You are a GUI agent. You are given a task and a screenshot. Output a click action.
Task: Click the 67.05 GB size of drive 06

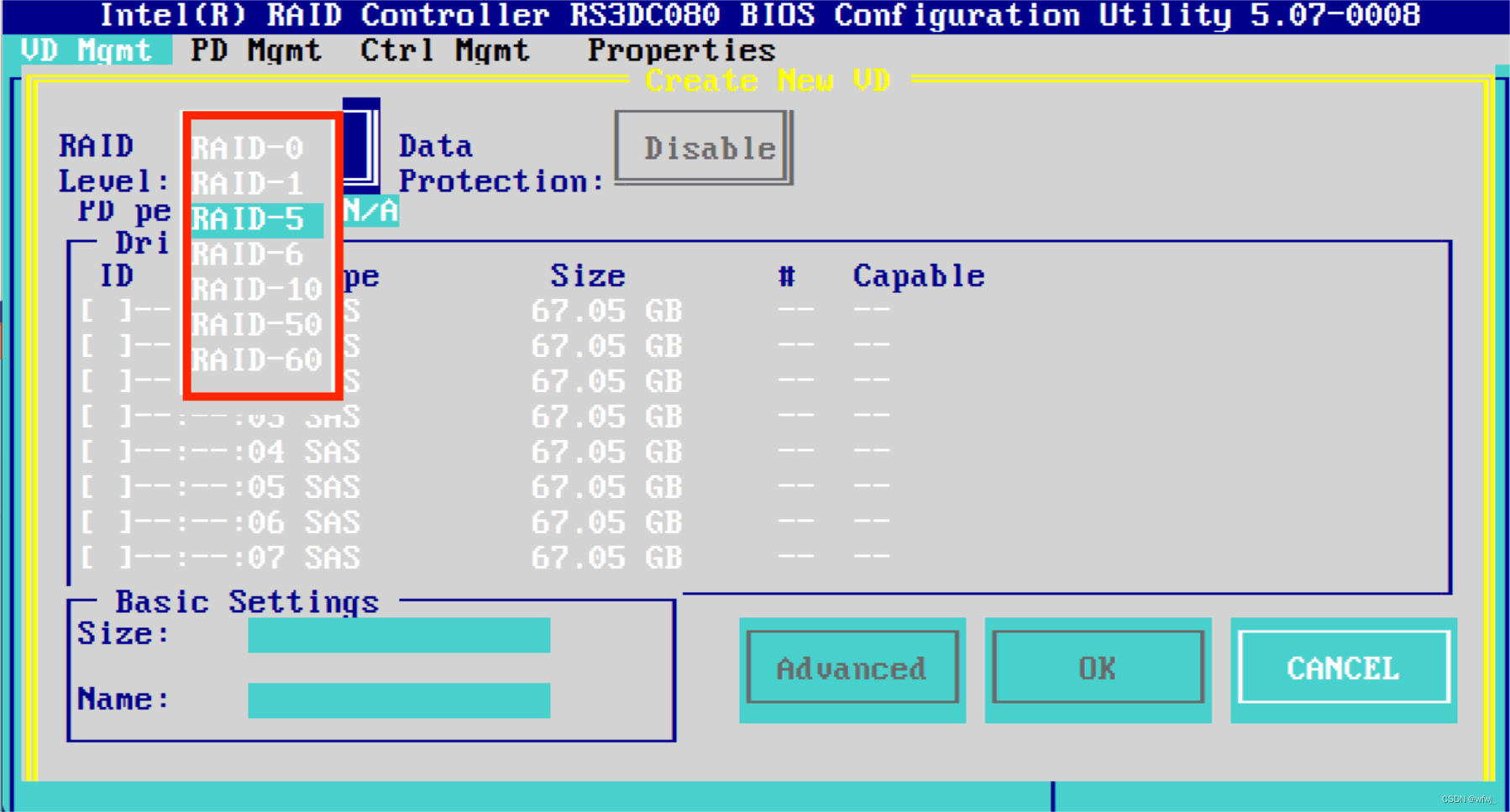point(606,522)
